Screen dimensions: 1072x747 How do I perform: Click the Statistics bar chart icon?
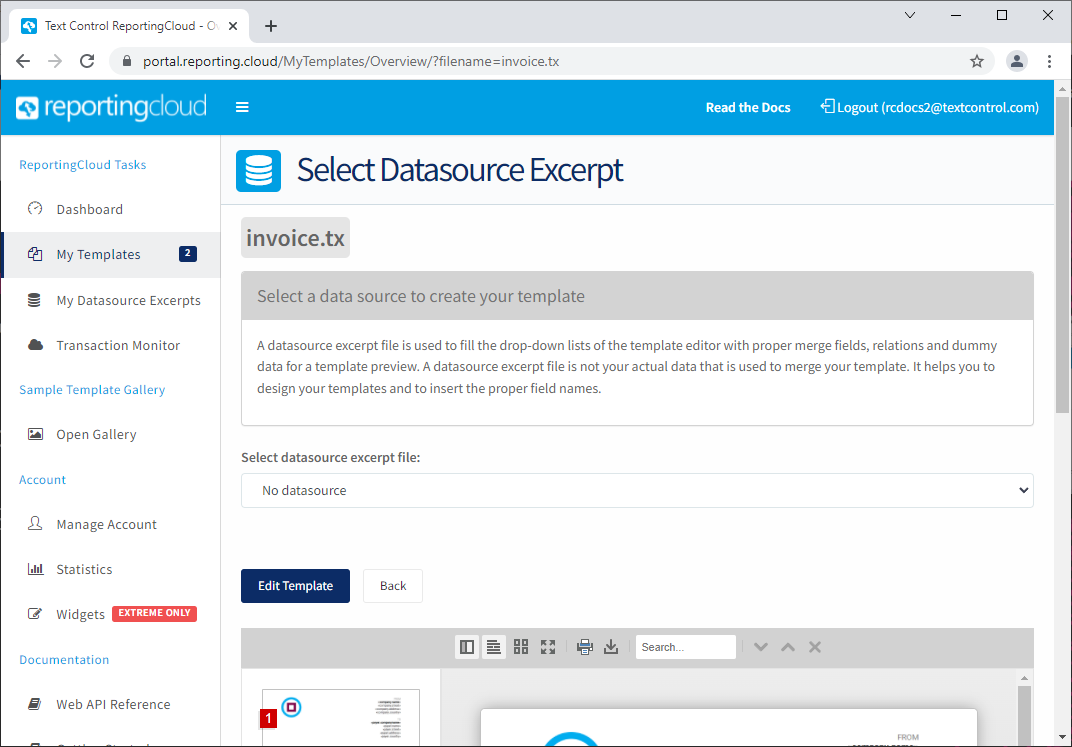click(x=35, y=569)
